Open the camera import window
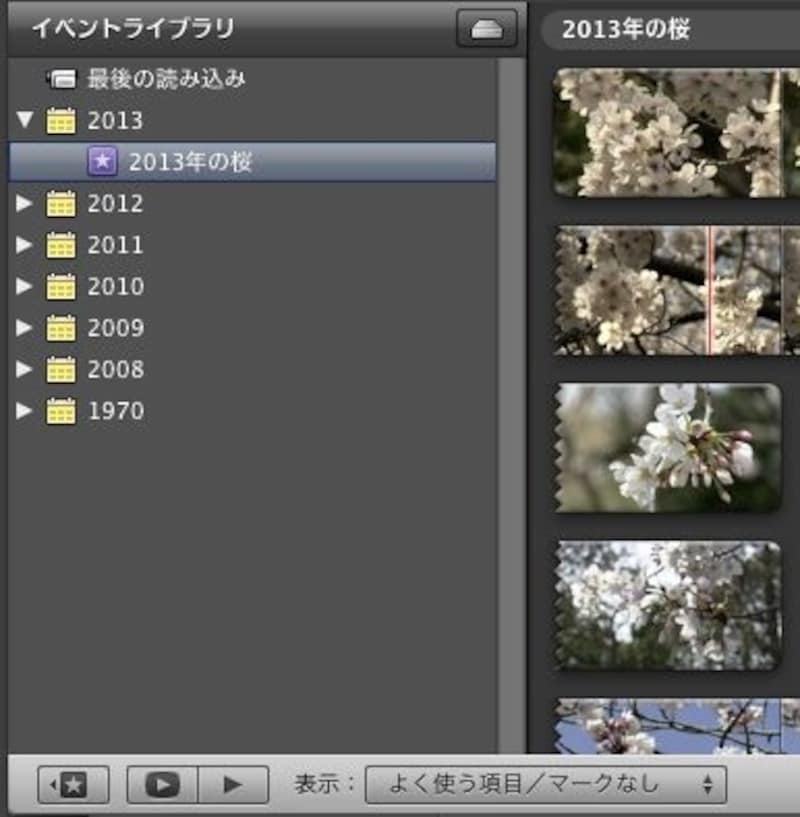This screenshot has width=800, height=817. 487,29
